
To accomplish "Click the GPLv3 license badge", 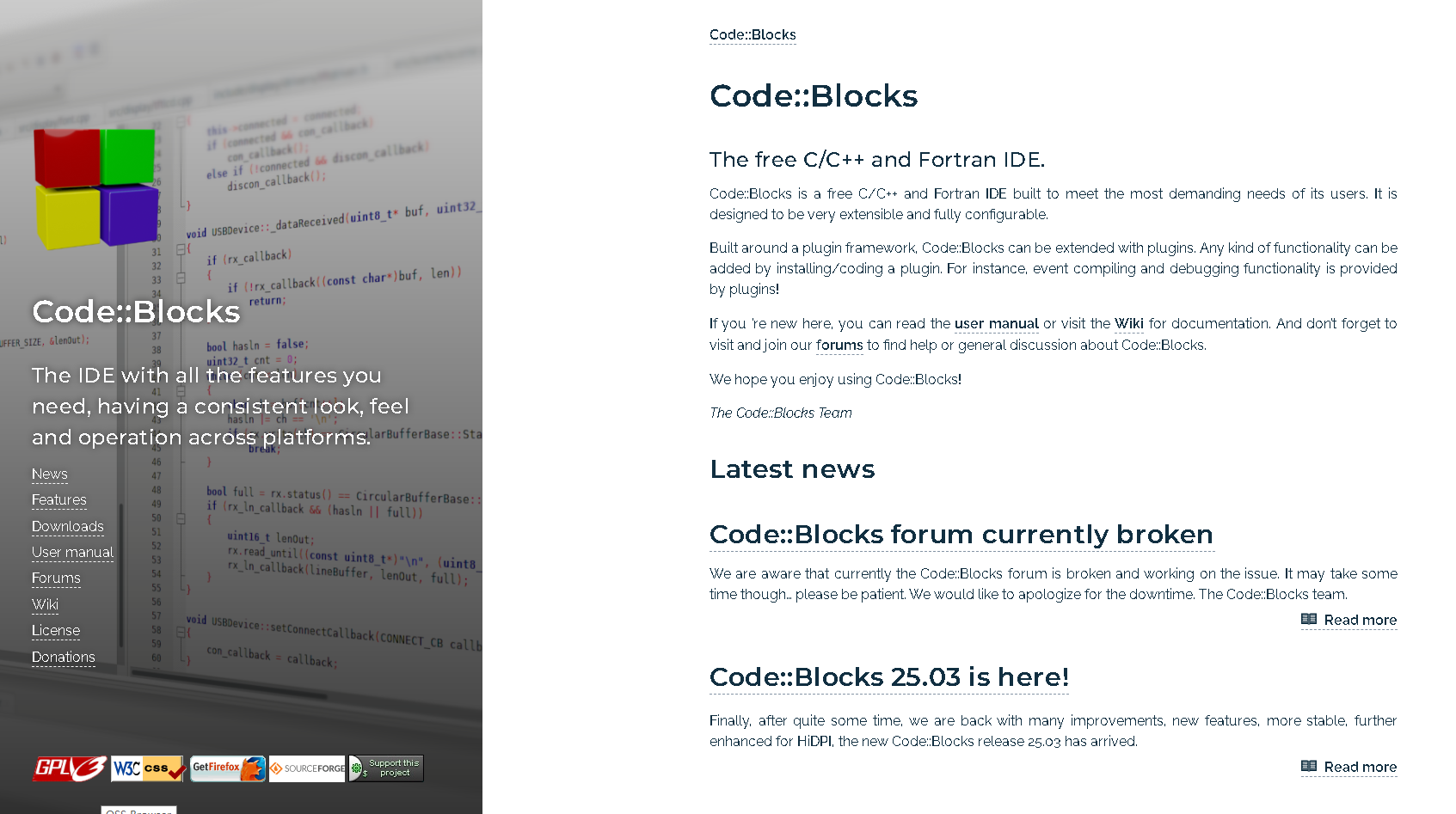I will tap(70, 768).
